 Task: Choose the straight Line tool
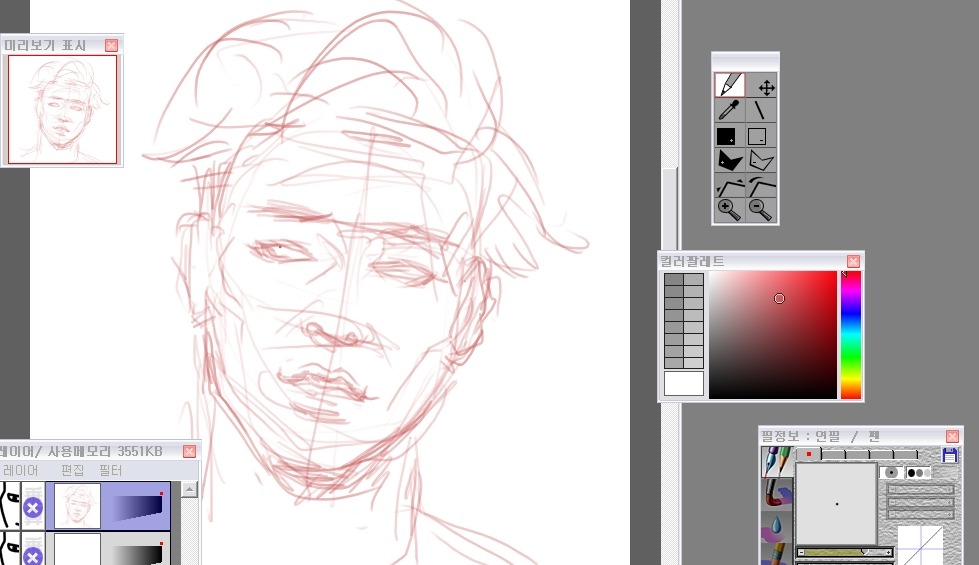[762, 110]
